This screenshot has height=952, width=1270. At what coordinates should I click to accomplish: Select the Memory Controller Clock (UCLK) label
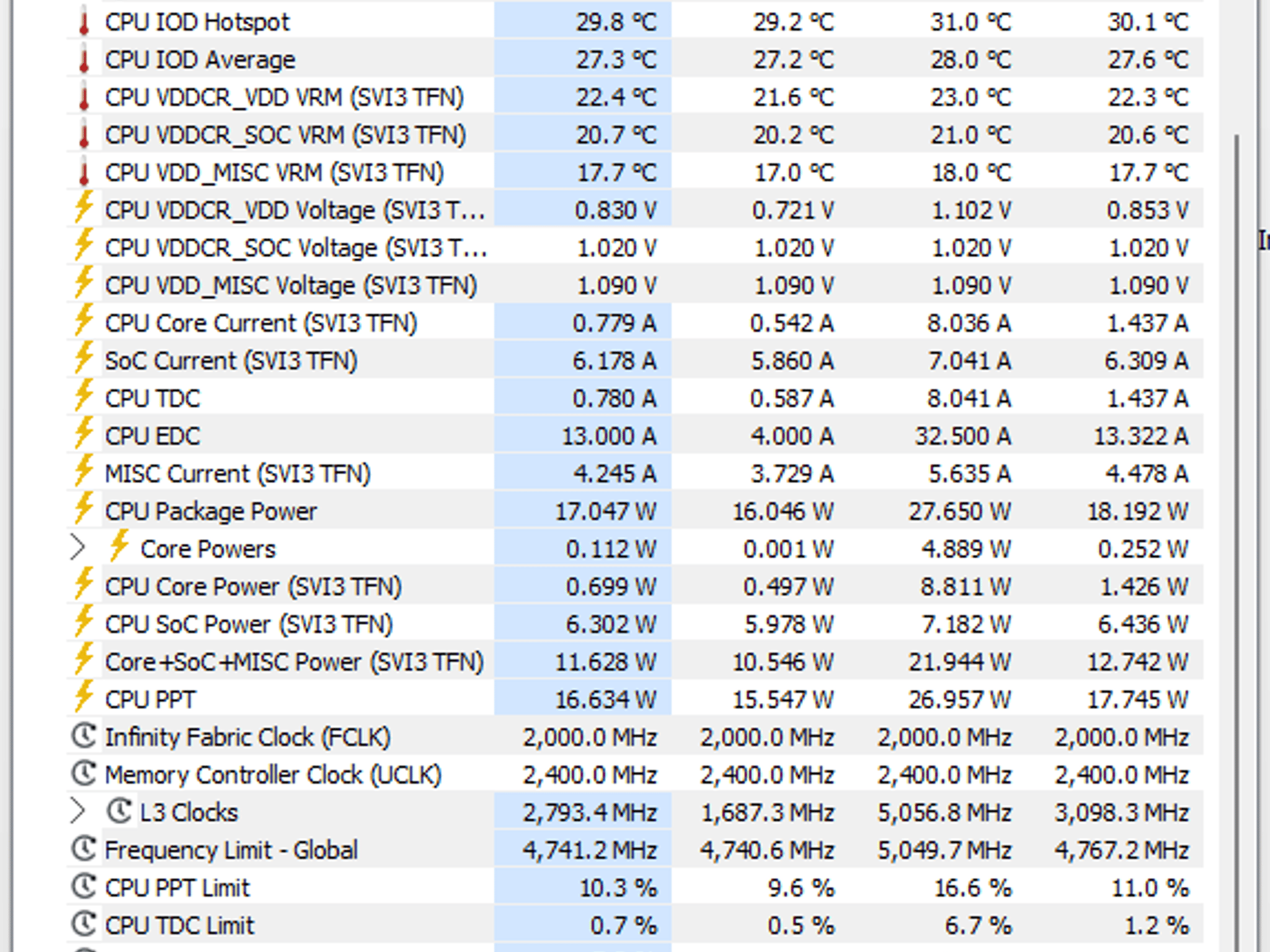[273, 775]
